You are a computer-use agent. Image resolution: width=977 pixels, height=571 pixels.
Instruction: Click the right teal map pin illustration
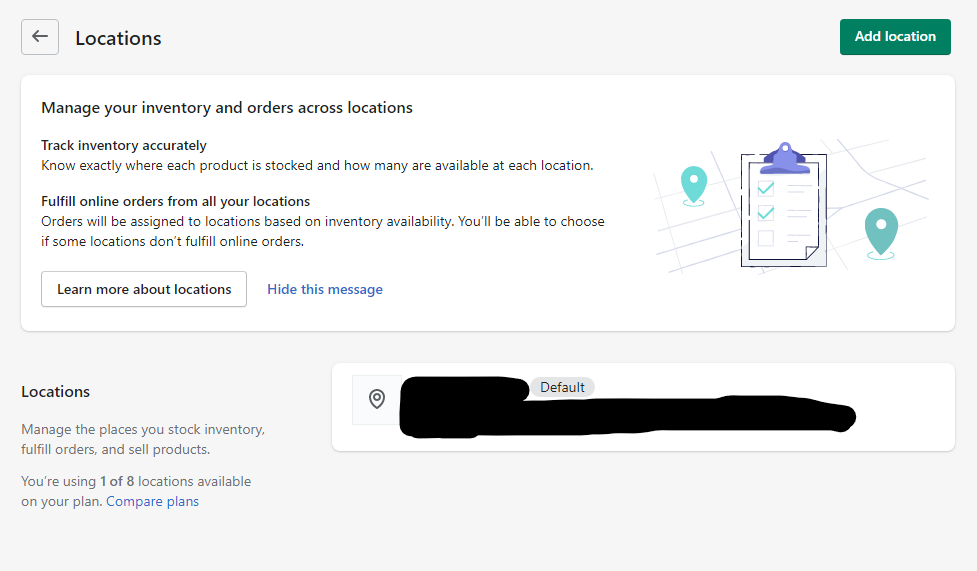(881, 234)
